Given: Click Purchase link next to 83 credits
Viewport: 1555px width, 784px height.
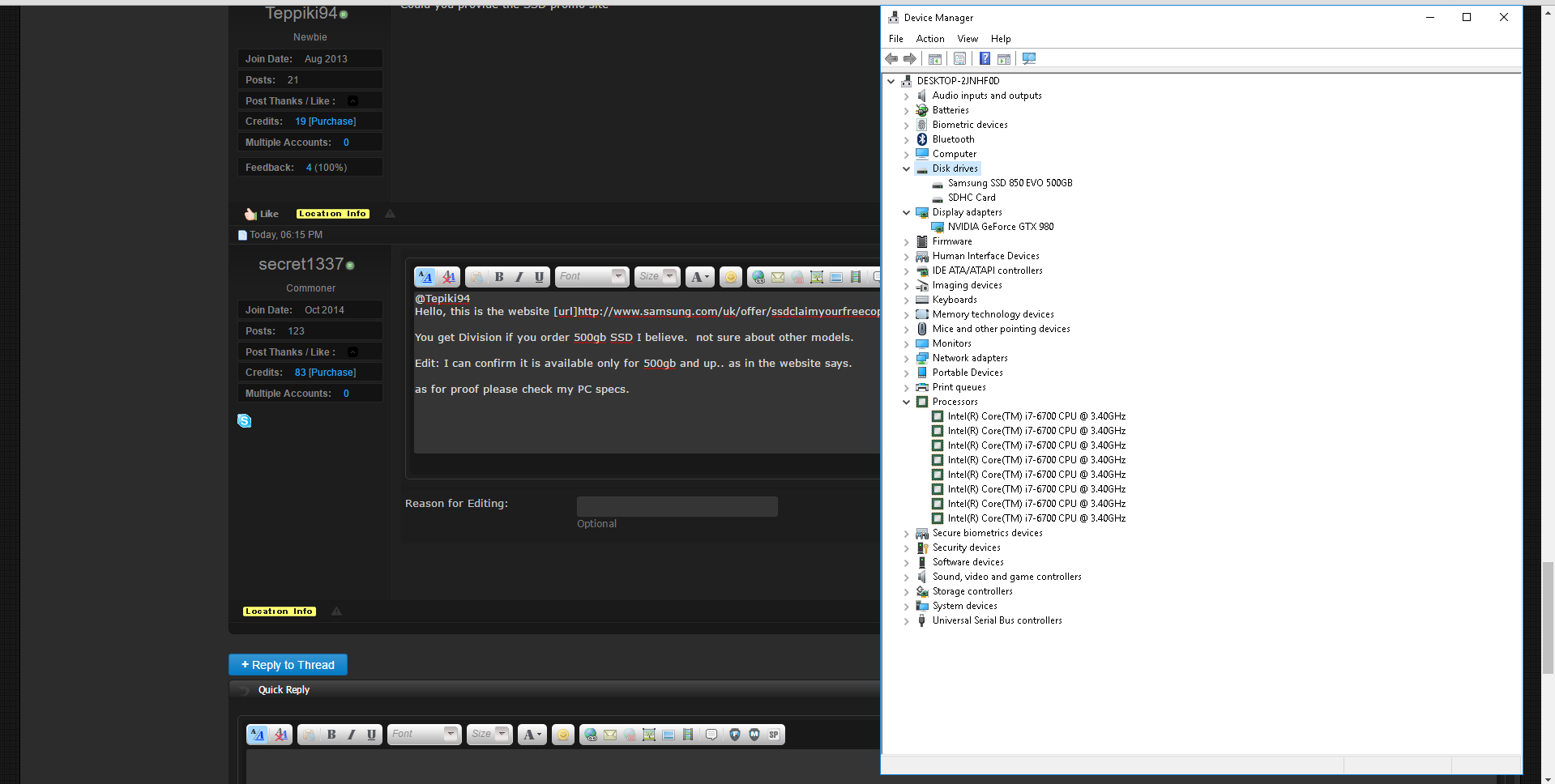Looking at the screenshot, I should (332, 373).
